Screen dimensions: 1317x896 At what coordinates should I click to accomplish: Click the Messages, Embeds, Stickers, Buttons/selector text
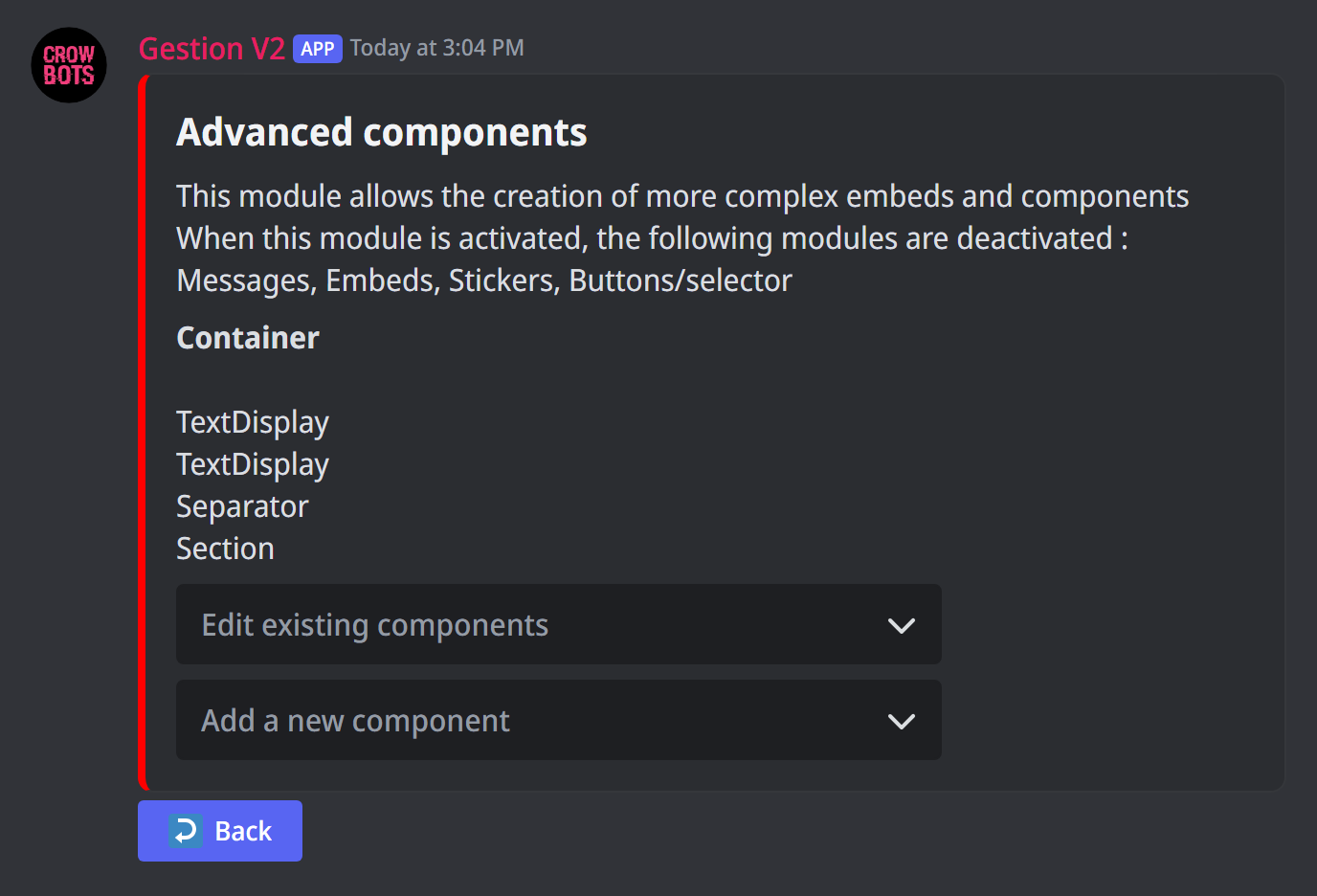click(484, 280)
